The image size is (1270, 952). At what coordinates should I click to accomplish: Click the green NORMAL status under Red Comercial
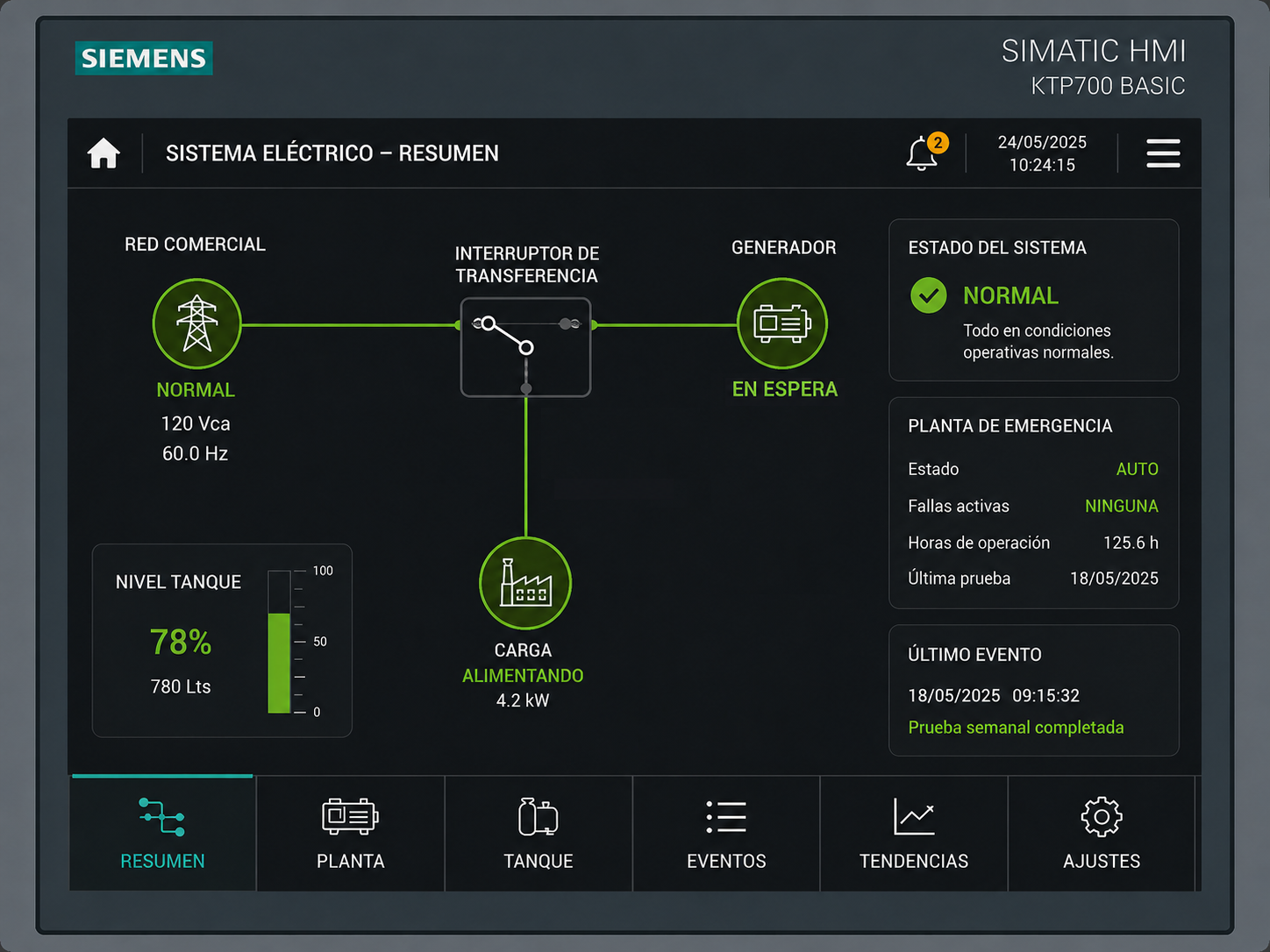196,390
